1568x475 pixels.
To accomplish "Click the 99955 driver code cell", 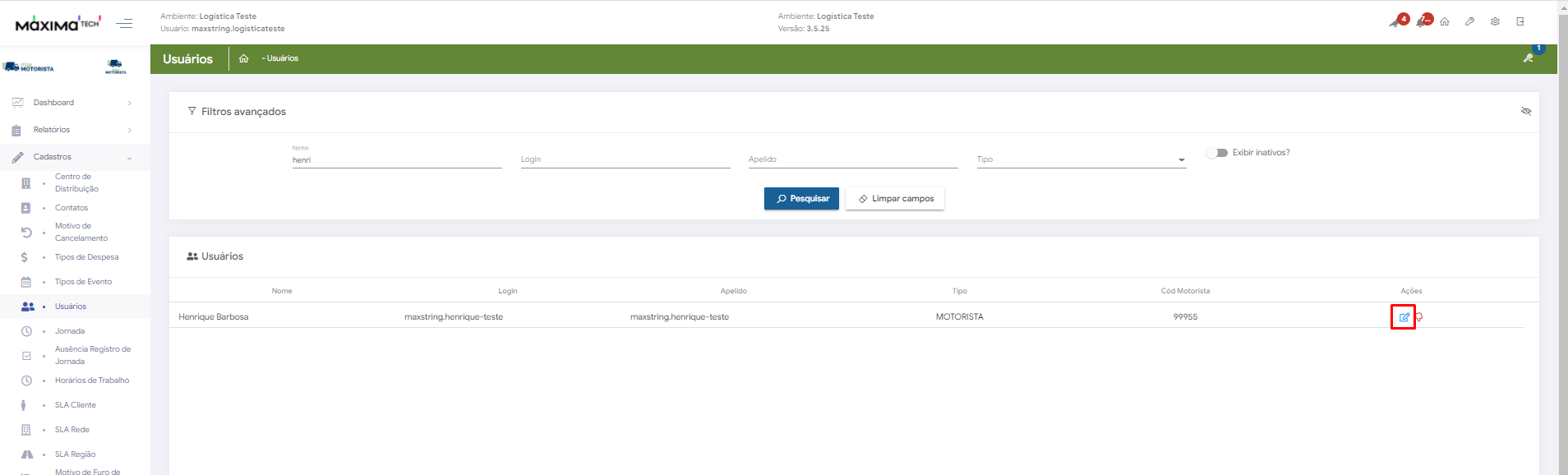I will [x=1185, y=316].
